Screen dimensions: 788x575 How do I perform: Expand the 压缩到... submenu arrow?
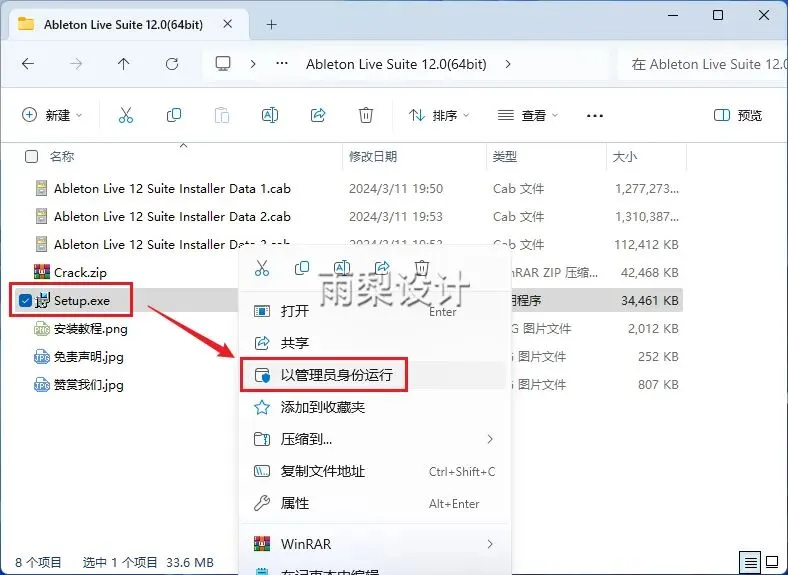pos(490,439)
